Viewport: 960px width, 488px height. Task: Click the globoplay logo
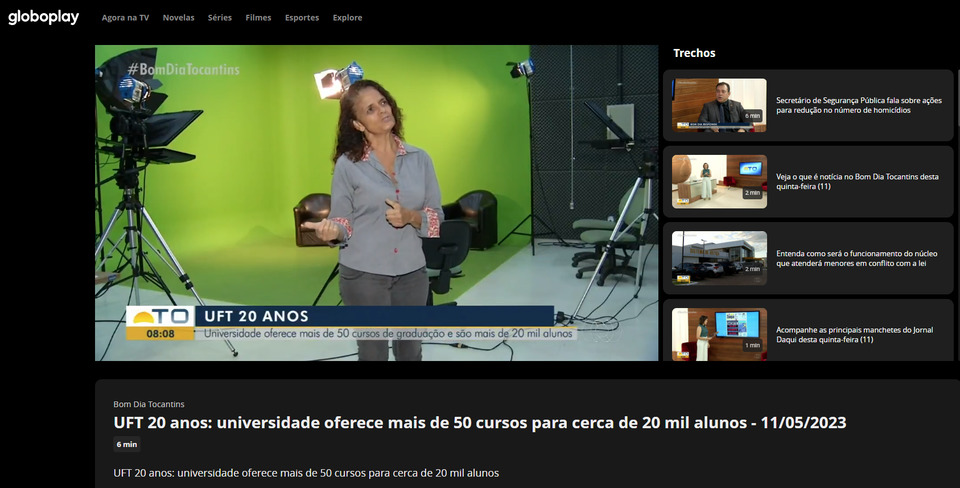43,17
